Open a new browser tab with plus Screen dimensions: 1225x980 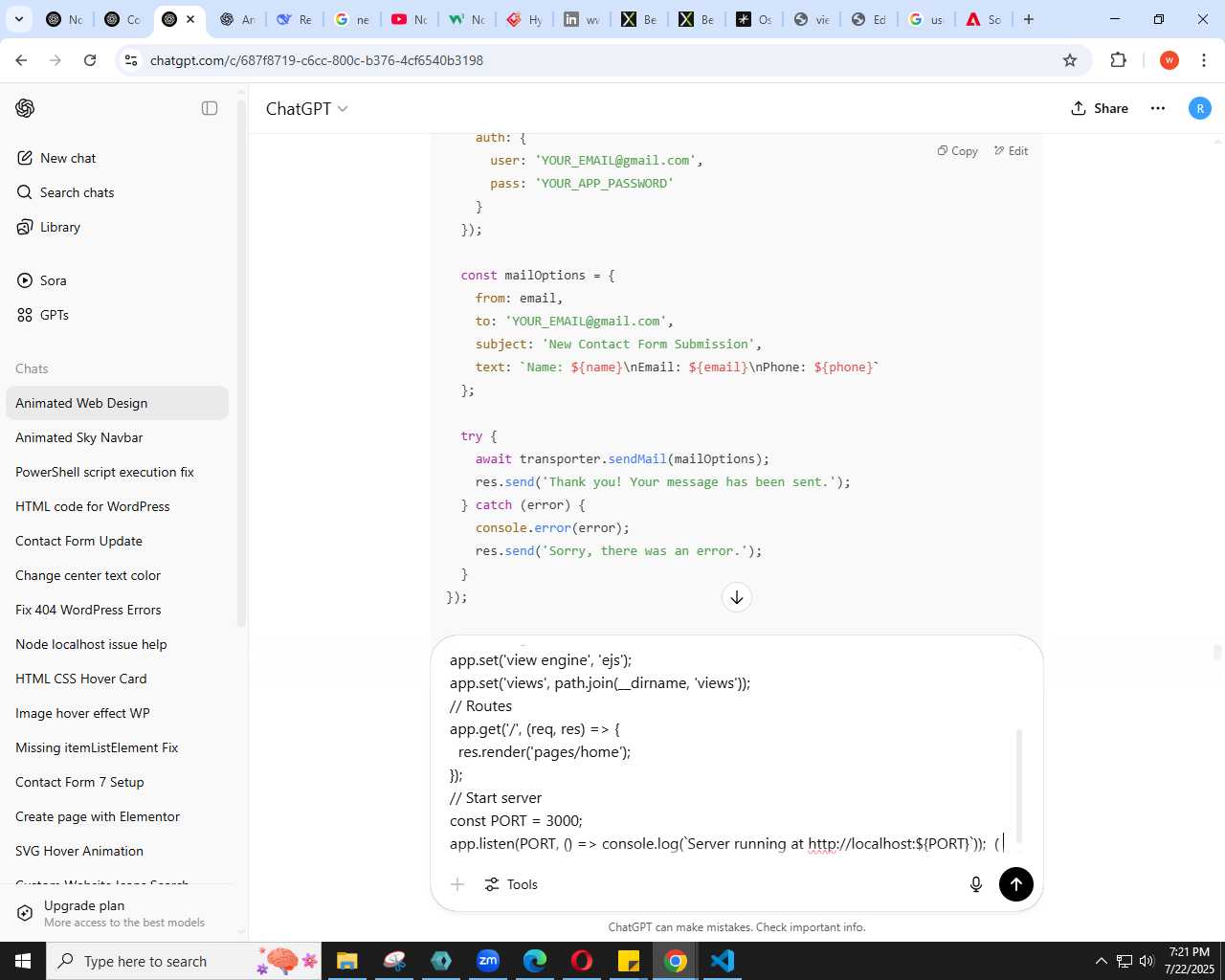coord(1029,19)
